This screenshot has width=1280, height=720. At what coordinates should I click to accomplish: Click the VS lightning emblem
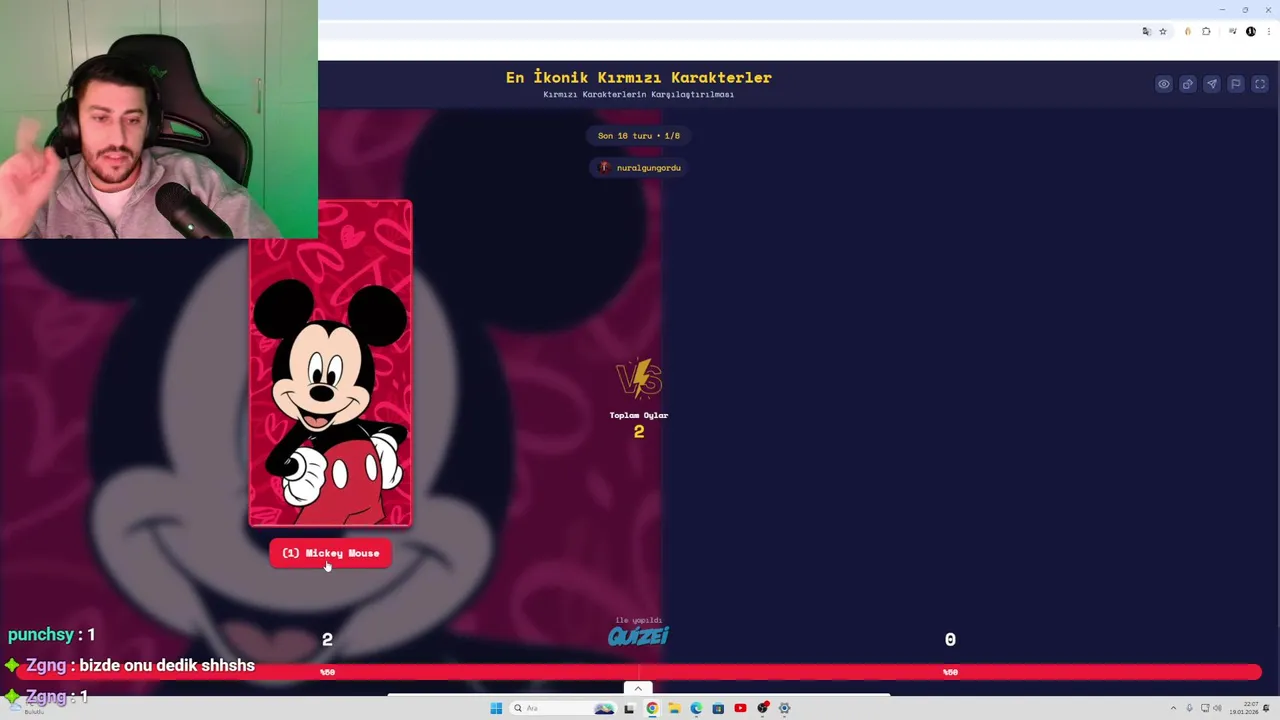pos(639,379)
